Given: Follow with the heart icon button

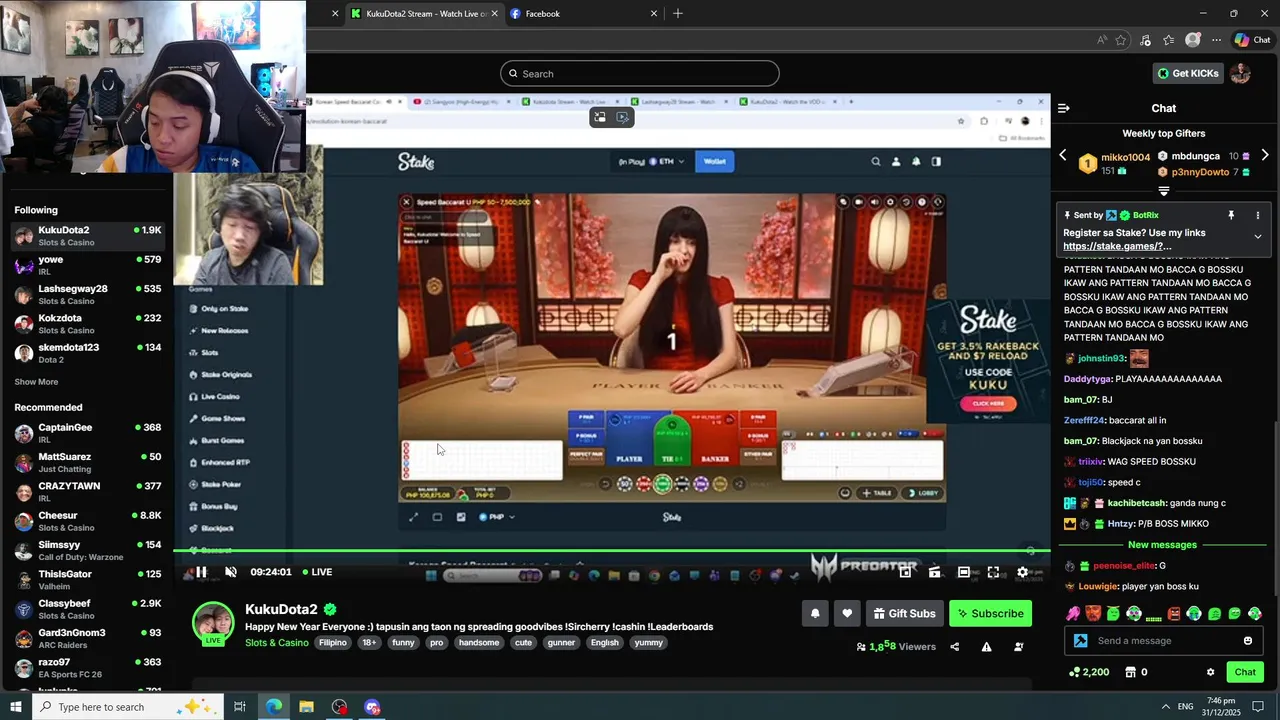Looking at the screenshot, I should tap(847, 614).
